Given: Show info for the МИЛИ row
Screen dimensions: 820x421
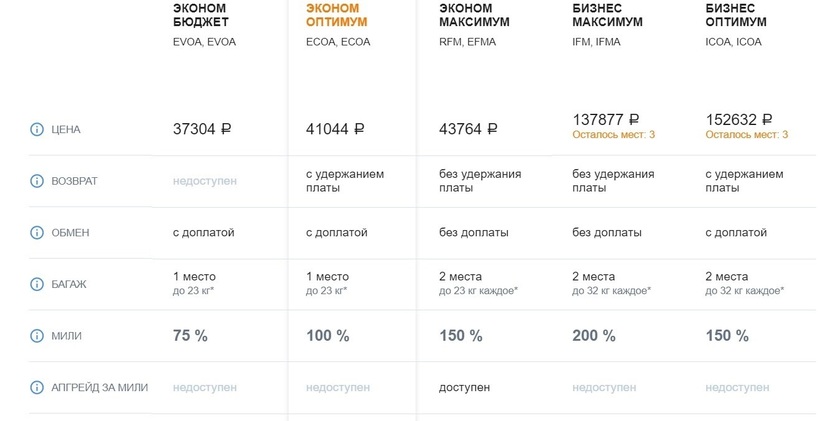Looking at the screenshot, I should pyautogui.click(x=37, y=336).
